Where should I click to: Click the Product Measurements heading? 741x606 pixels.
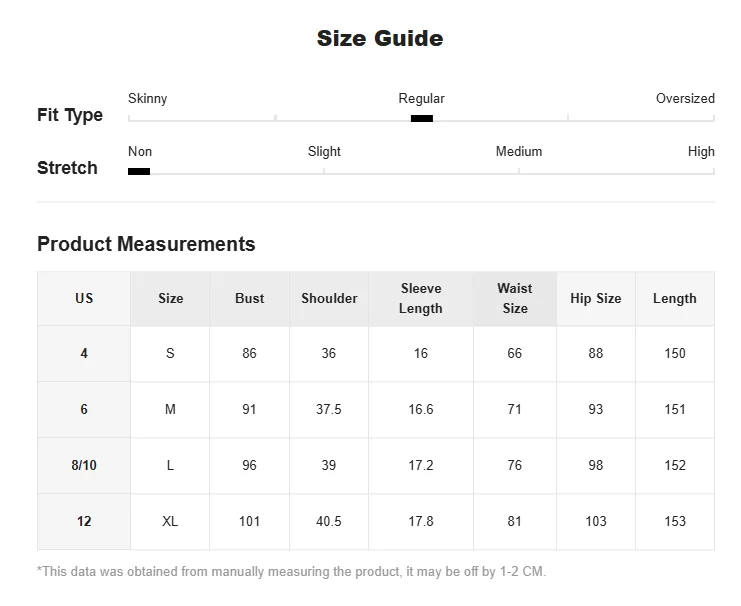point(146,245)
